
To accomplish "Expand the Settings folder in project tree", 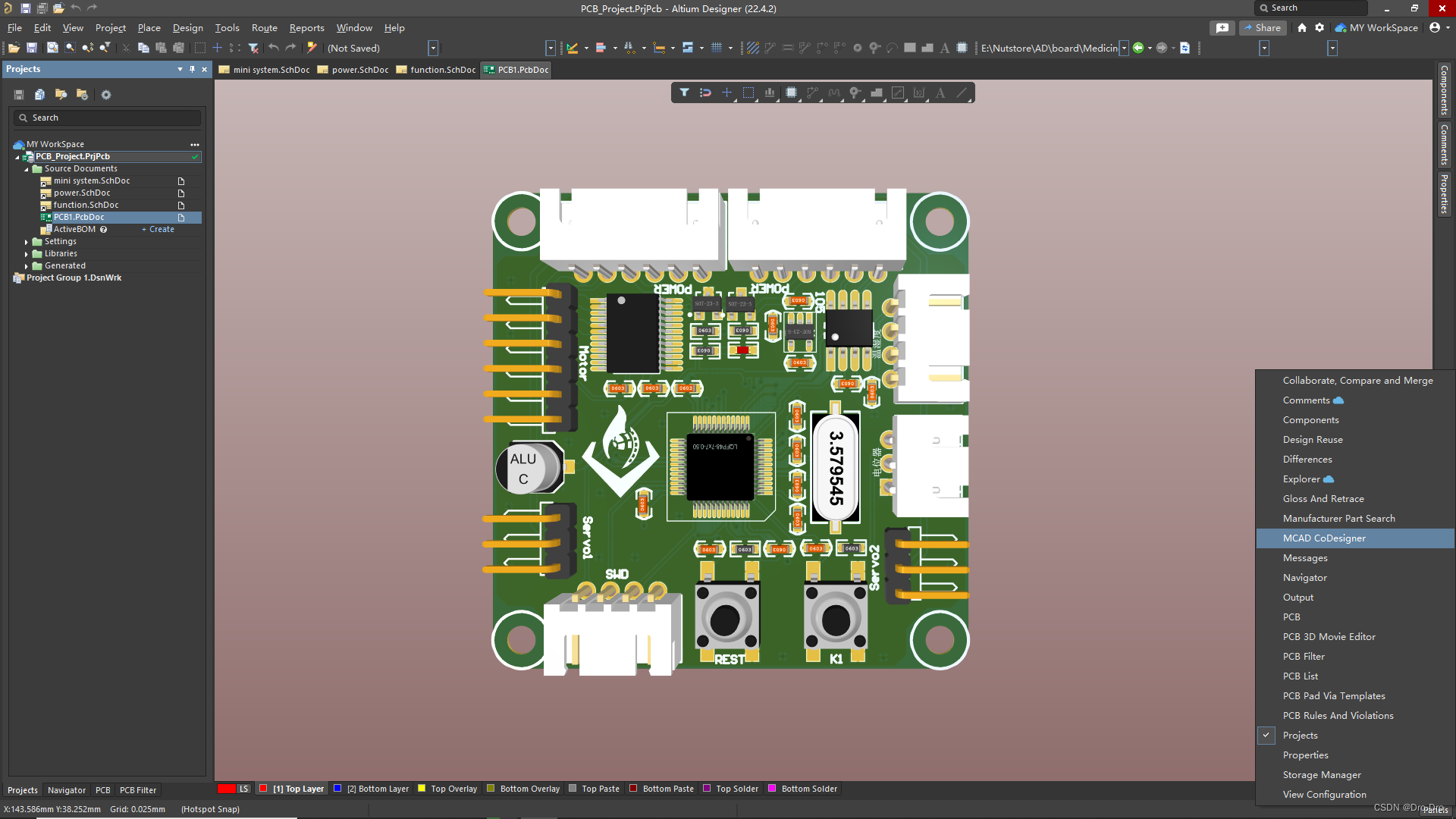I will coord(27,242).
